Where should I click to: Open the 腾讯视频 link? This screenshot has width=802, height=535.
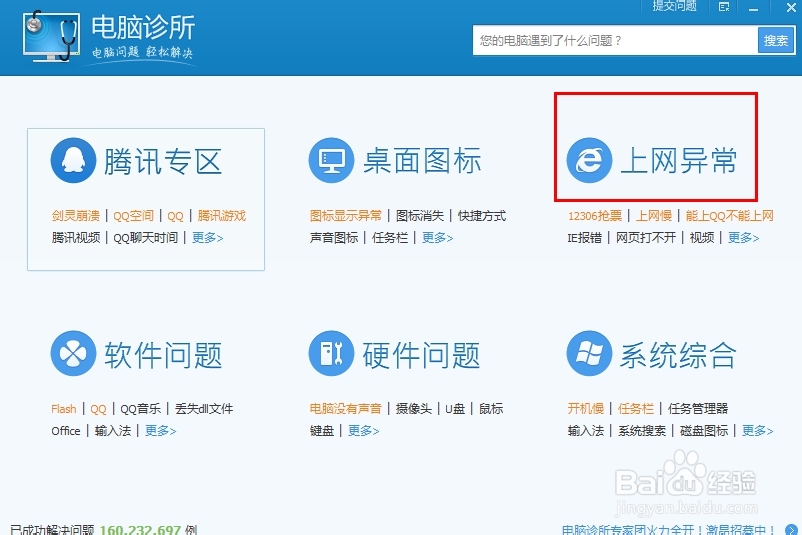76,238
